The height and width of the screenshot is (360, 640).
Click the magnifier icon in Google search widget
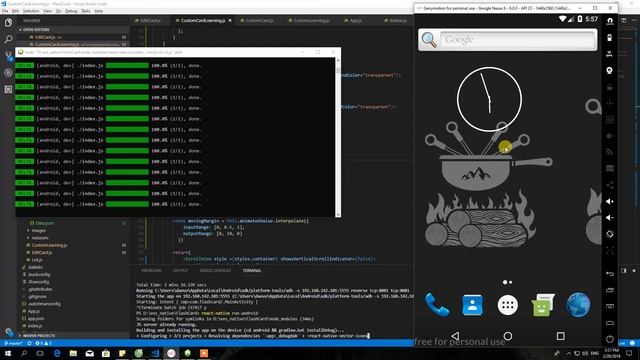[x=429, y=40]
